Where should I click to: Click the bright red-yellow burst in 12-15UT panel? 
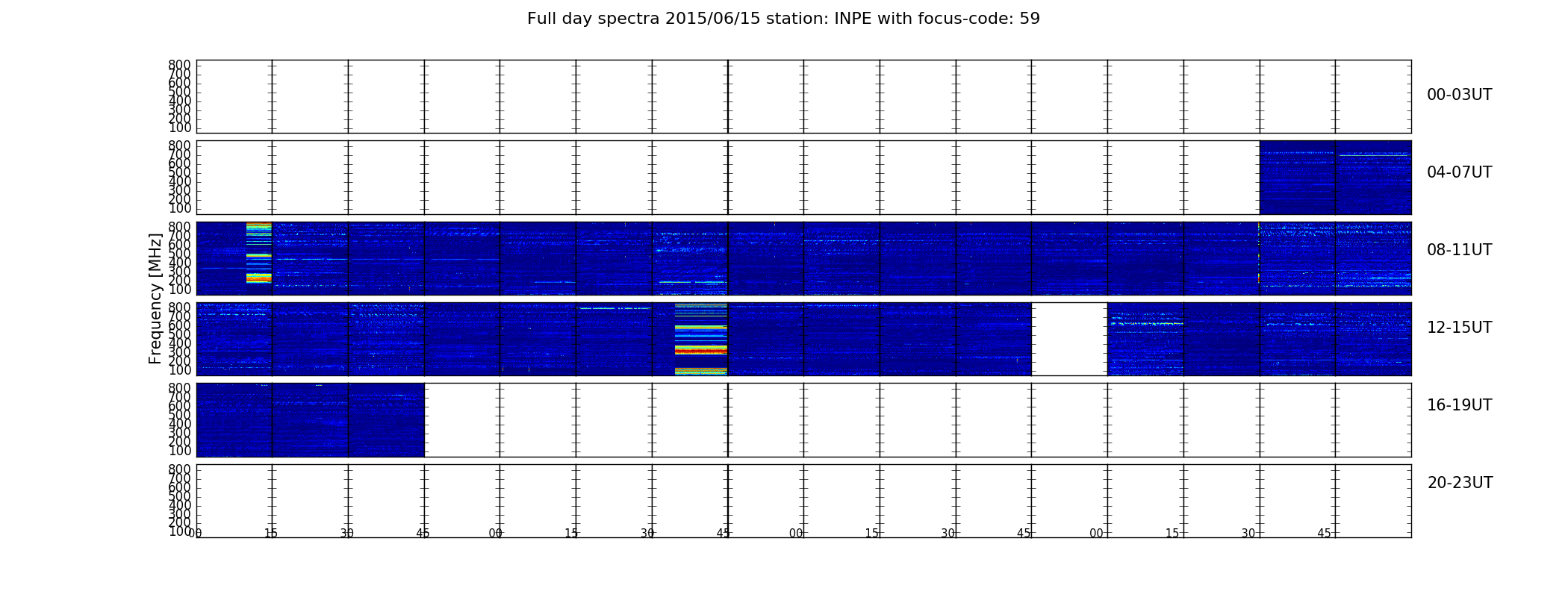coord(700,339)
